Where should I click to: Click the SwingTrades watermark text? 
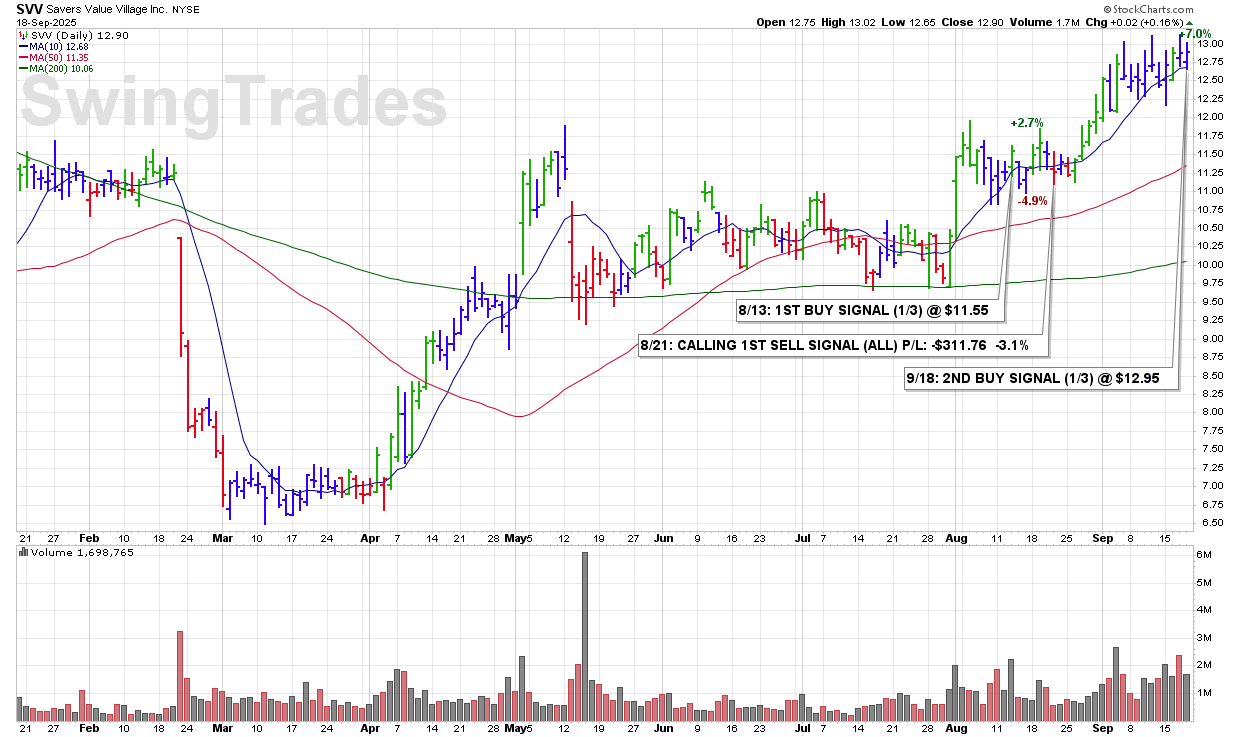(234, 103)
